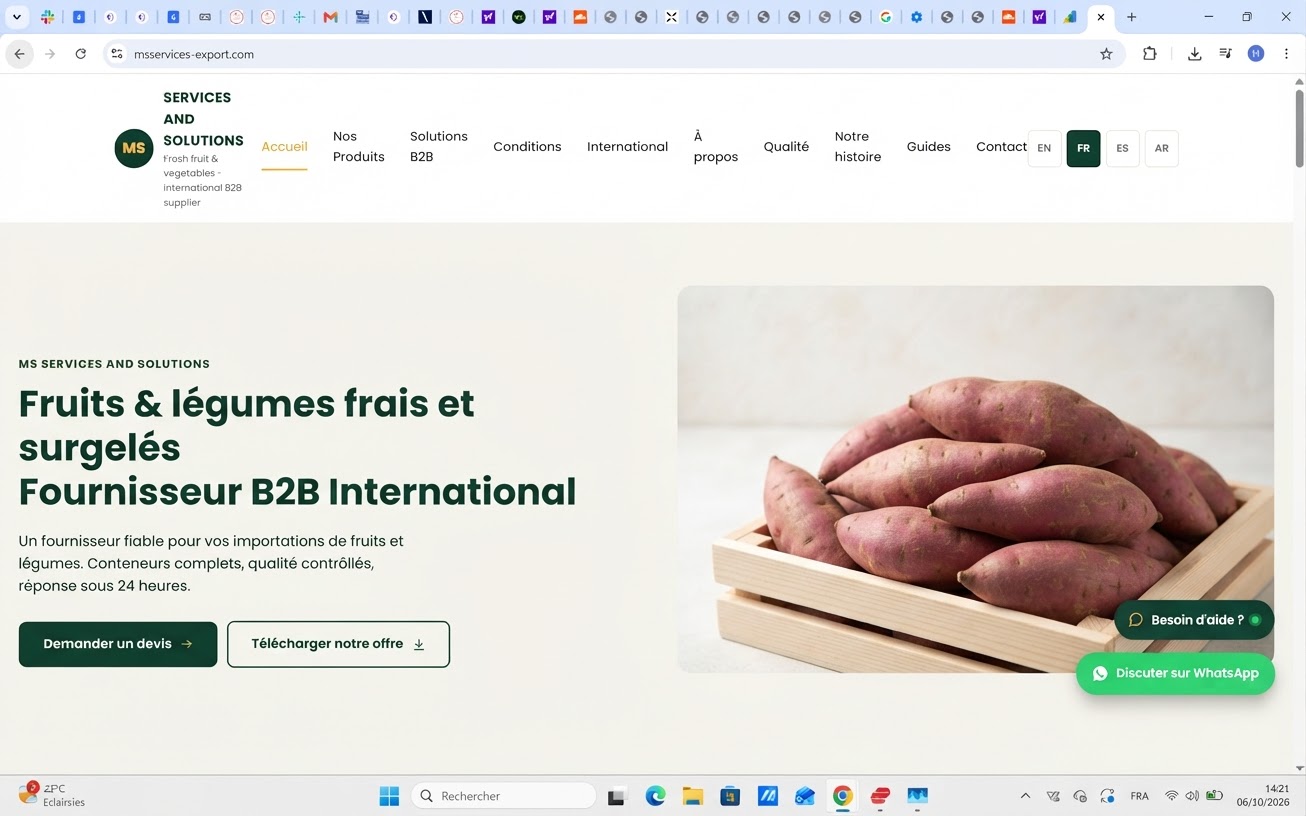Open the International menu link
Viewport: 1306px width, 816px height.
point(627,147)
